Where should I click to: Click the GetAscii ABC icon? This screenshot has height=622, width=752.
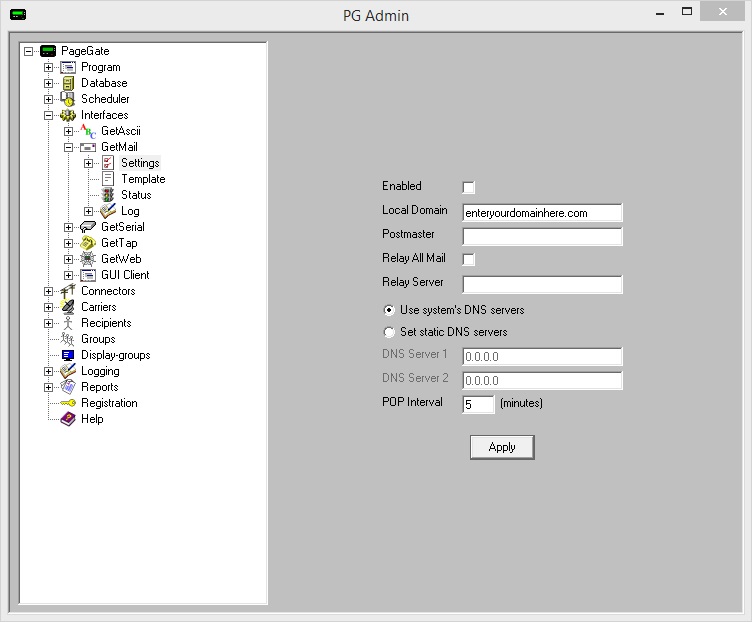point(88,131)
